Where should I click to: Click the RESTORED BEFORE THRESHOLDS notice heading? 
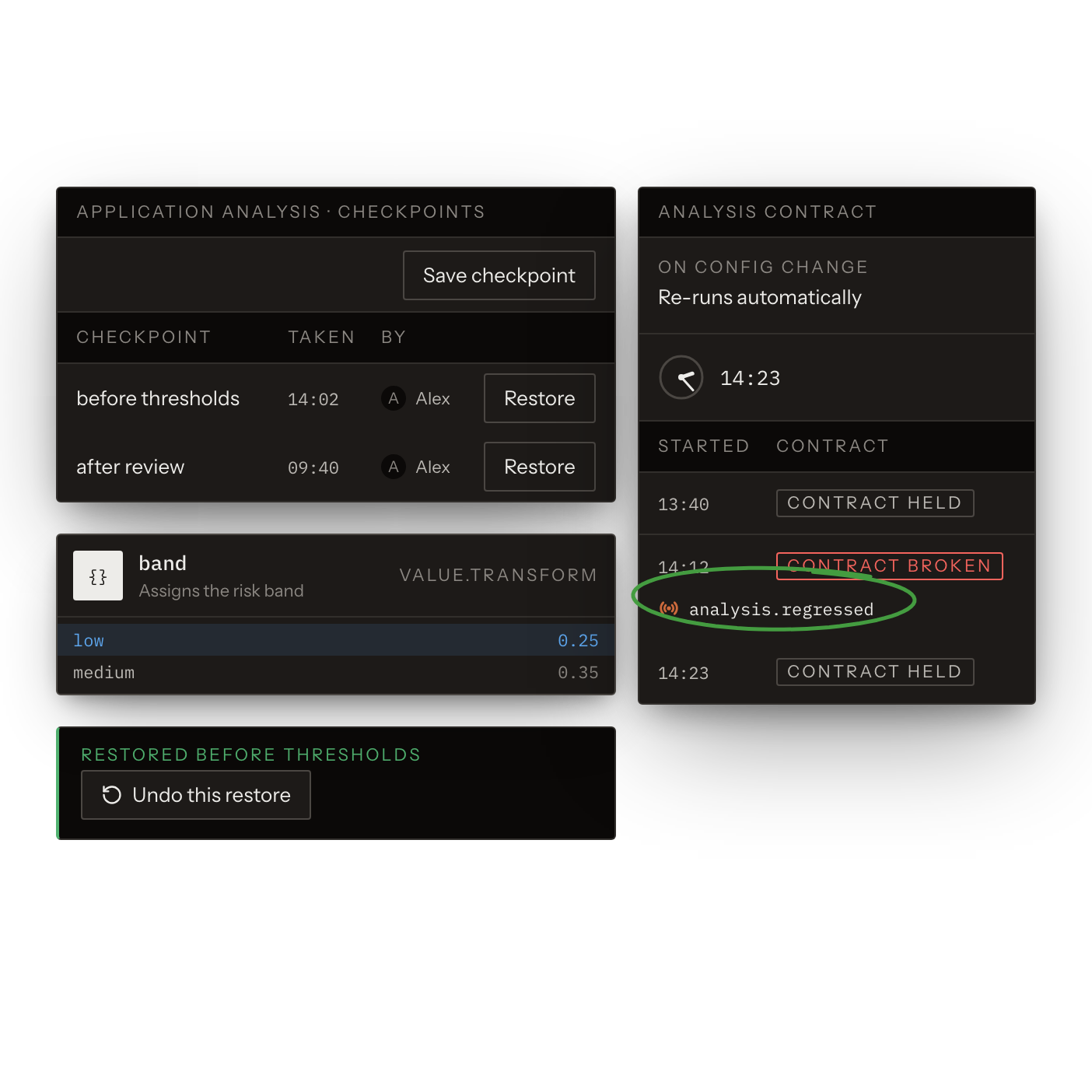[250, 754]
